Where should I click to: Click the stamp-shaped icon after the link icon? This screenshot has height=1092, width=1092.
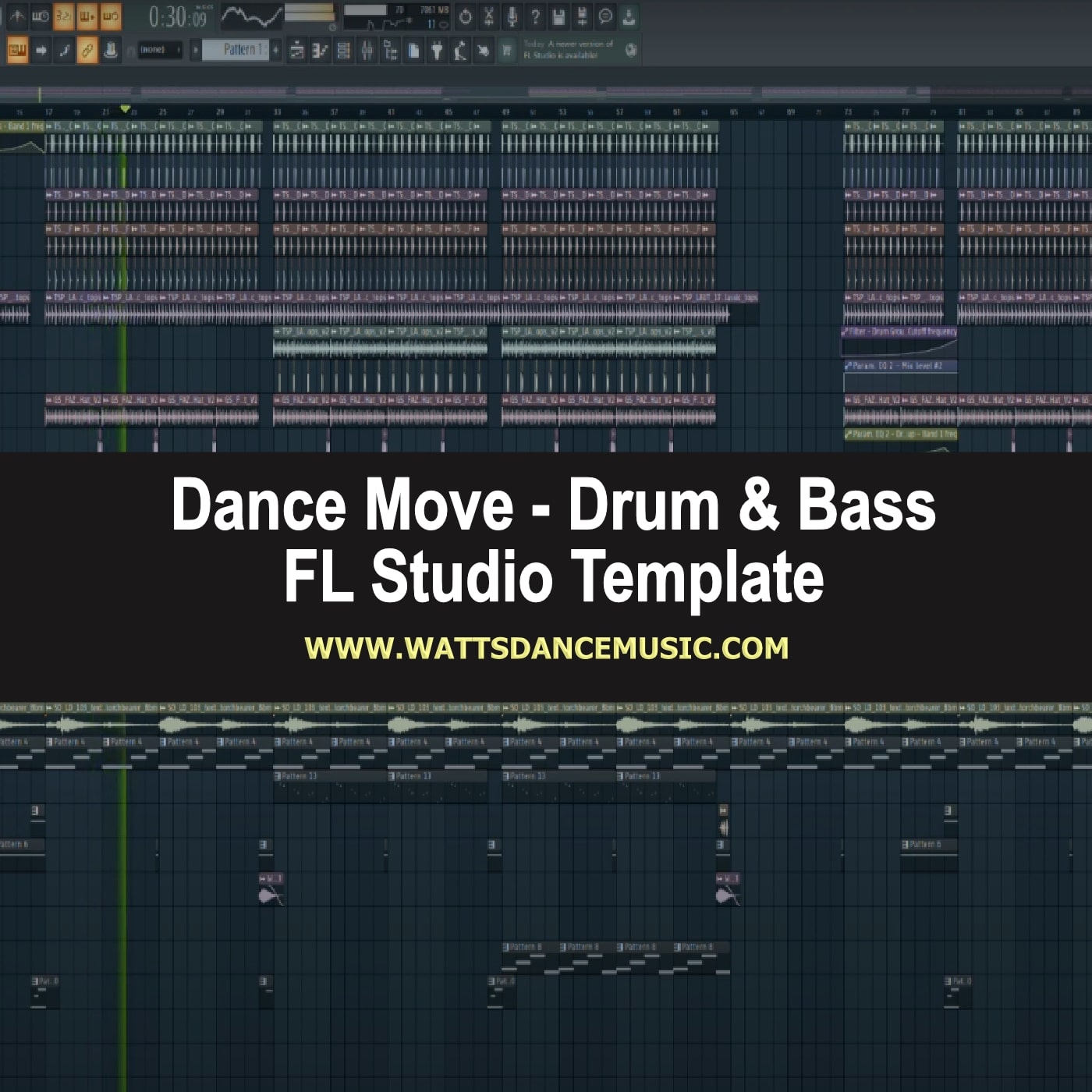click(111, 51)
